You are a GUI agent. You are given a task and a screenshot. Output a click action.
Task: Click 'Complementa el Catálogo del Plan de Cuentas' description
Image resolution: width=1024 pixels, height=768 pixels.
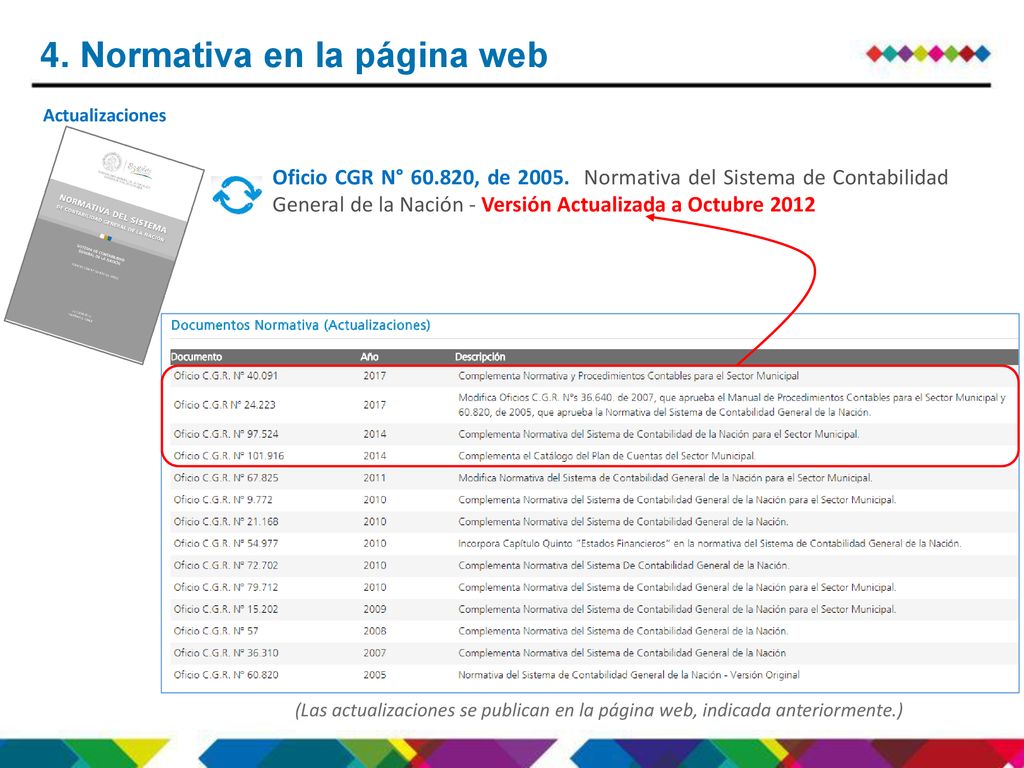(607, 456)
